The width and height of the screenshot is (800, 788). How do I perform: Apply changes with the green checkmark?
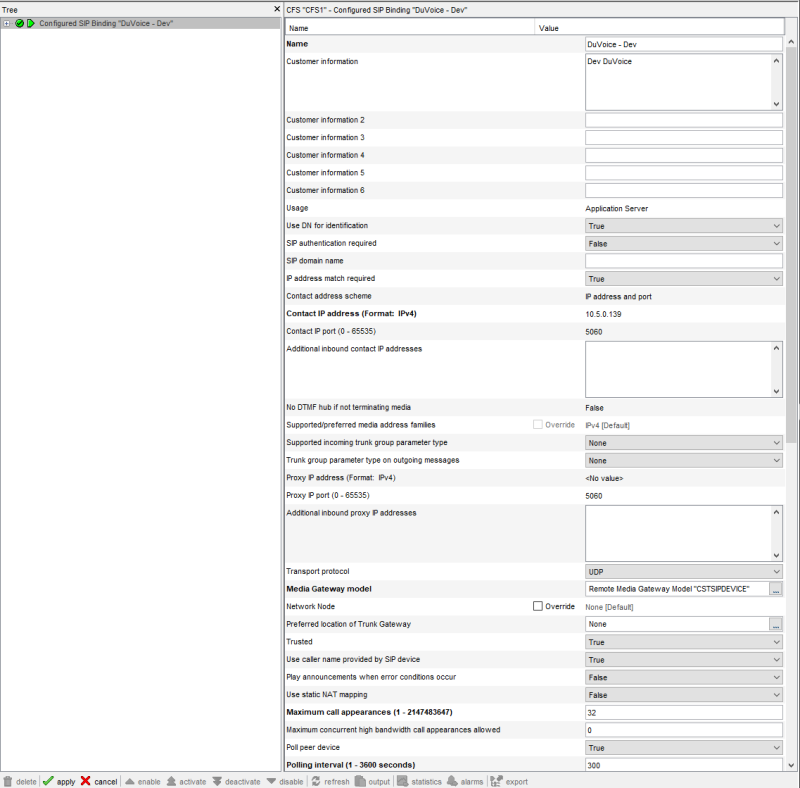[x=48, y=781]
